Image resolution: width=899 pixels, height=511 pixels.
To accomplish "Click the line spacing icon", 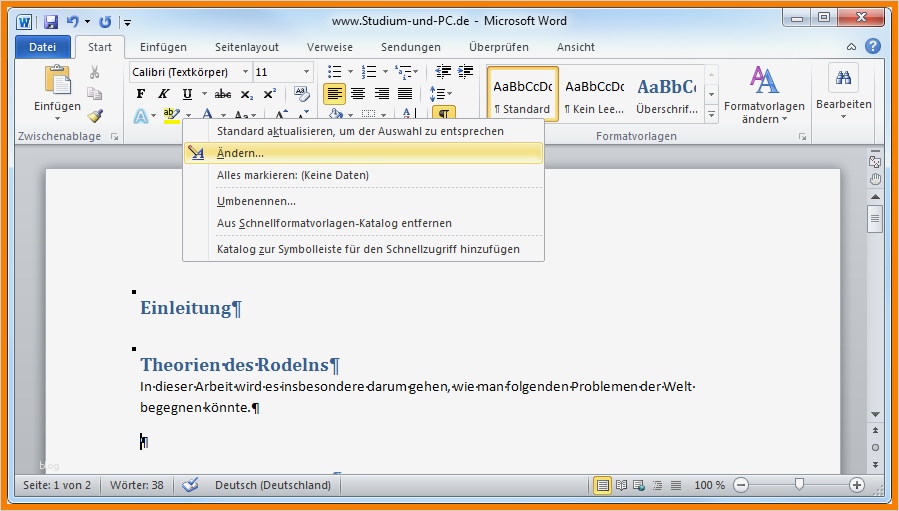I will [x=437, y=93].
